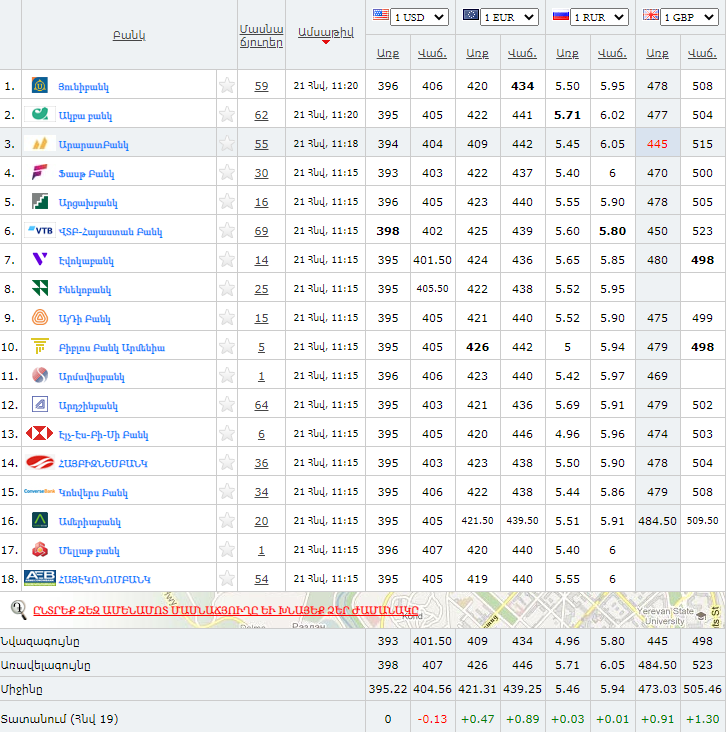
Task: Click the Acba bank logo in row 2
Action: coord(40,114)
